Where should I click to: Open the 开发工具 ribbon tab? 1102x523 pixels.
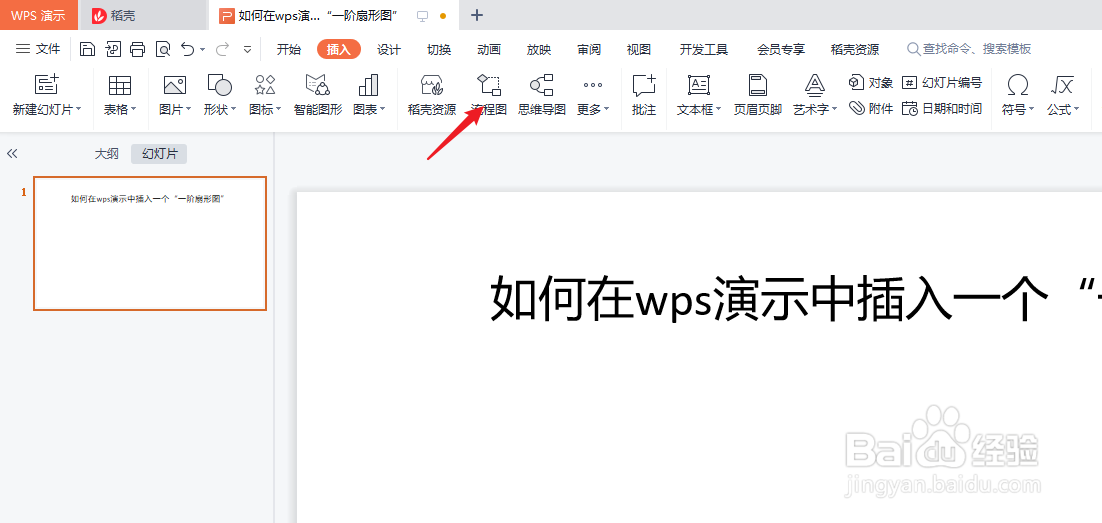pos(704,49)
